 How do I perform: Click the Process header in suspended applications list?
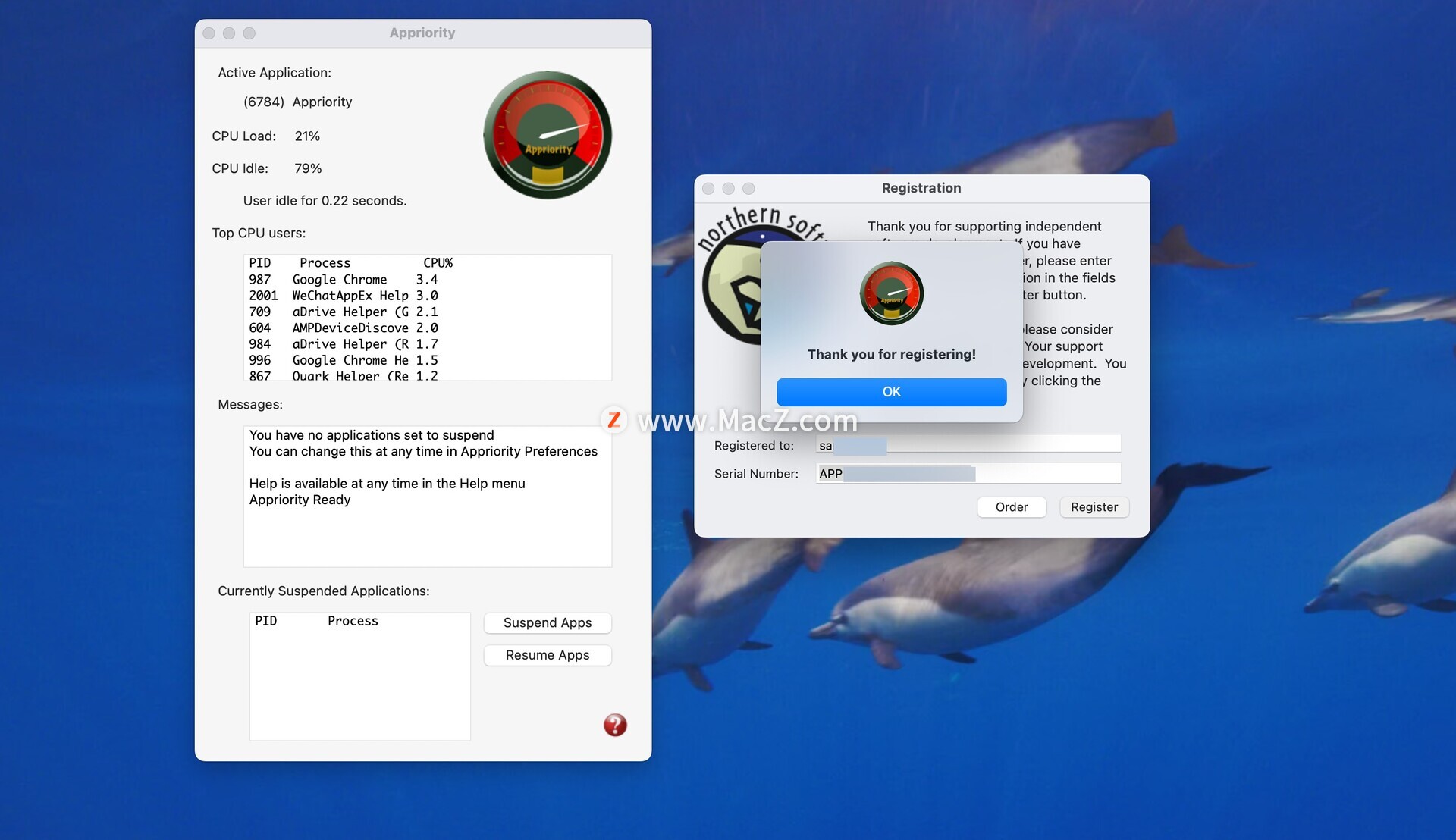[353, 621]
